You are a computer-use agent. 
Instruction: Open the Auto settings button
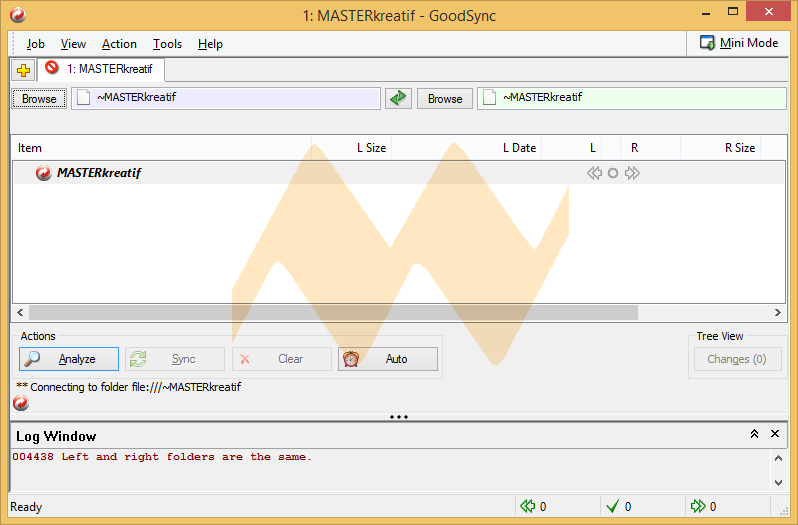click(388, 359)
